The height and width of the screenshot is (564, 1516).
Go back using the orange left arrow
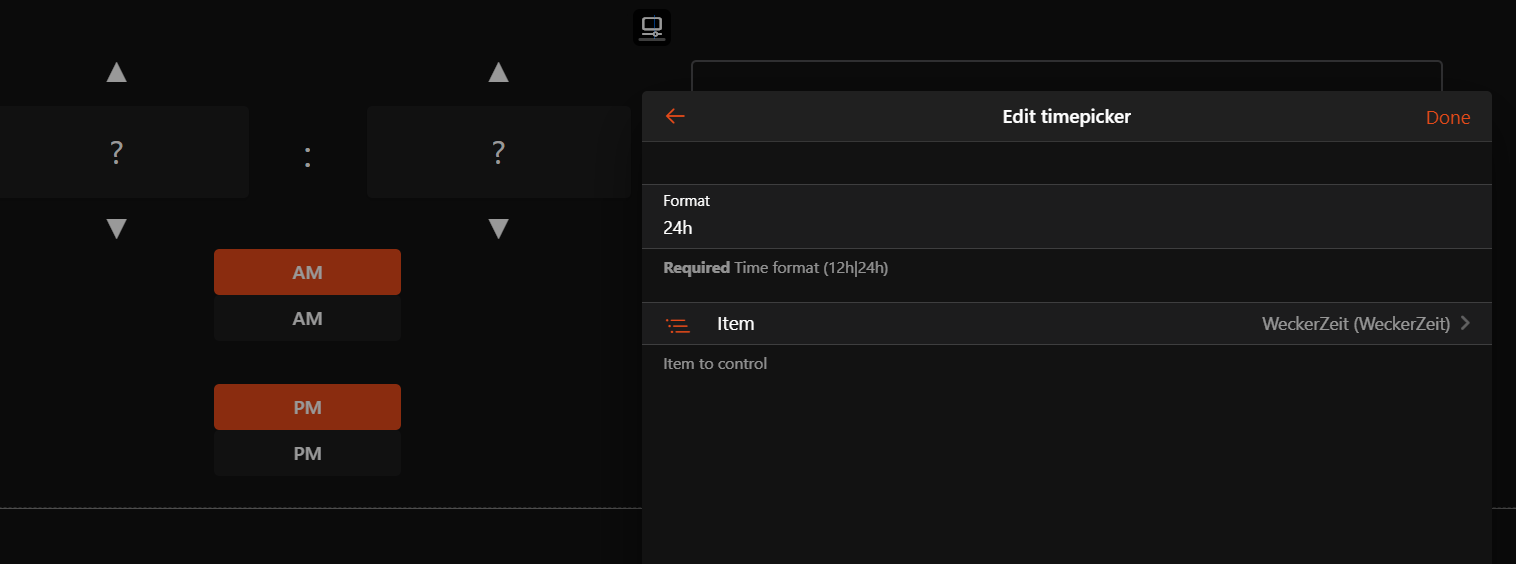pyautogui.click(x=675, y=117)
